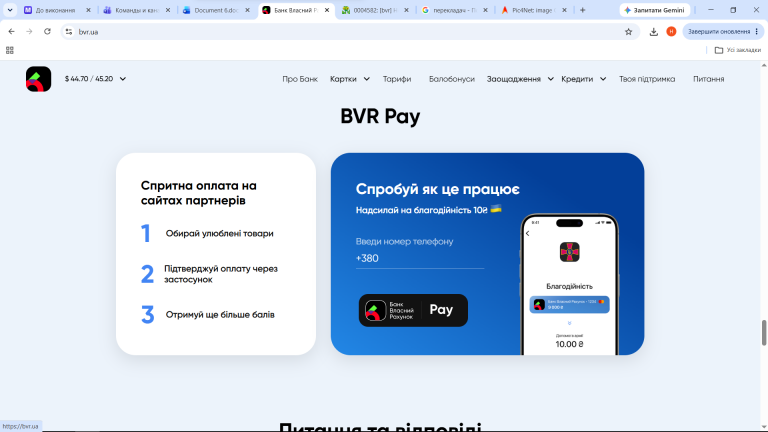Screen dimensions: 768x432
Task: Click the Благодійність label in phone
Action: coord(569,286)
